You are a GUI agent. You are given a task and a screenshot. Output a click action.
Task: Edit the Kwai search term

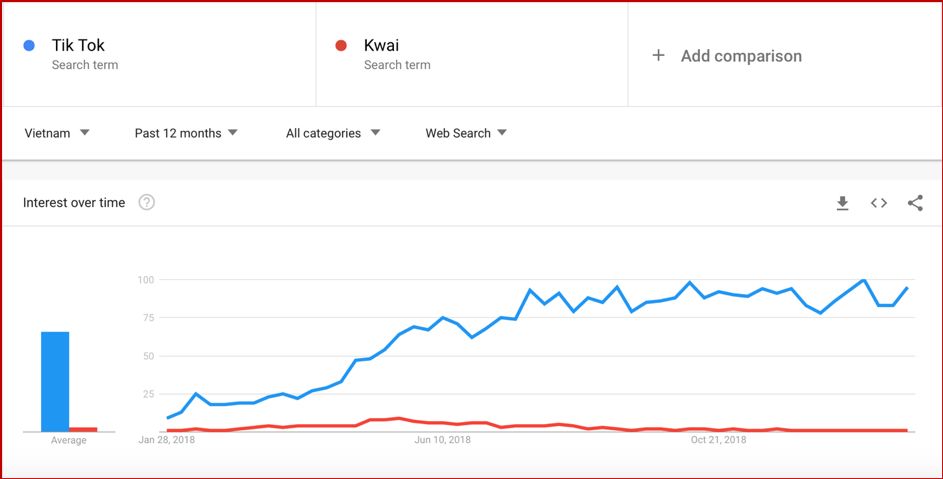[x=382, y=45]
